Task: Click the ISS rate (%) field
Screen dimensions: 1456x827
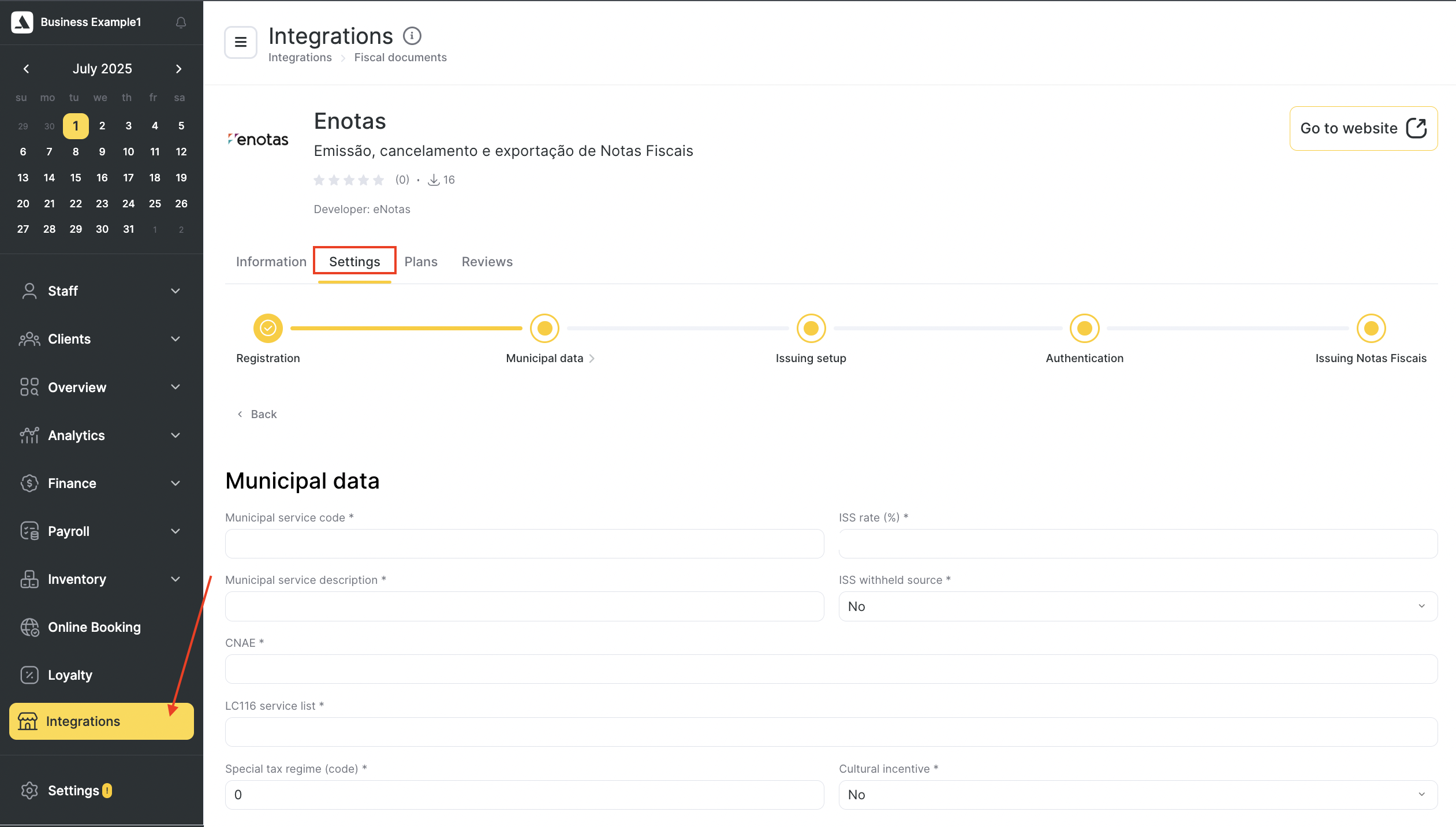Action: click(1138, 543)
